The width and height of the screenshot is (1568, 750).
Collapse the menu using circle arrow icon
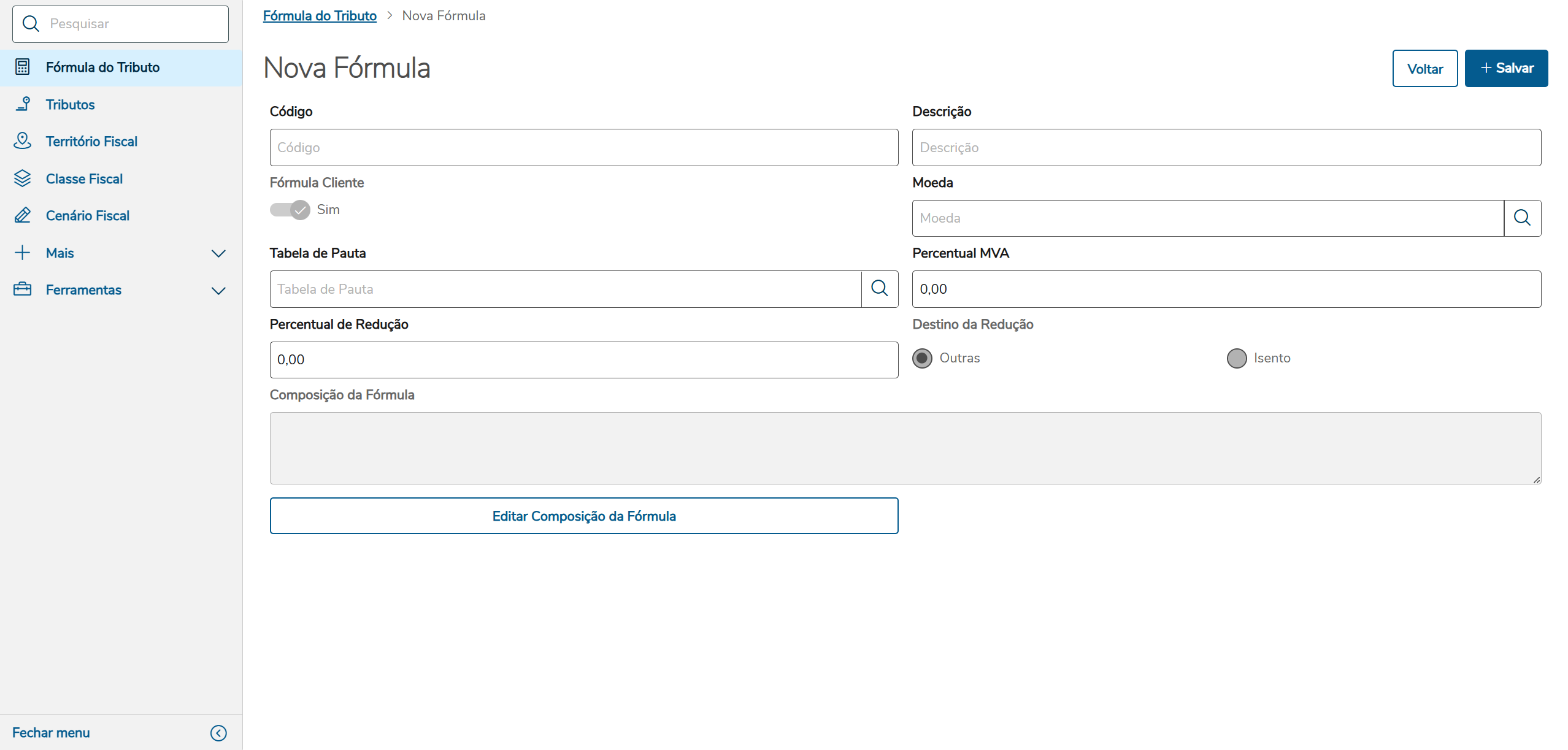tap(218, 733)
